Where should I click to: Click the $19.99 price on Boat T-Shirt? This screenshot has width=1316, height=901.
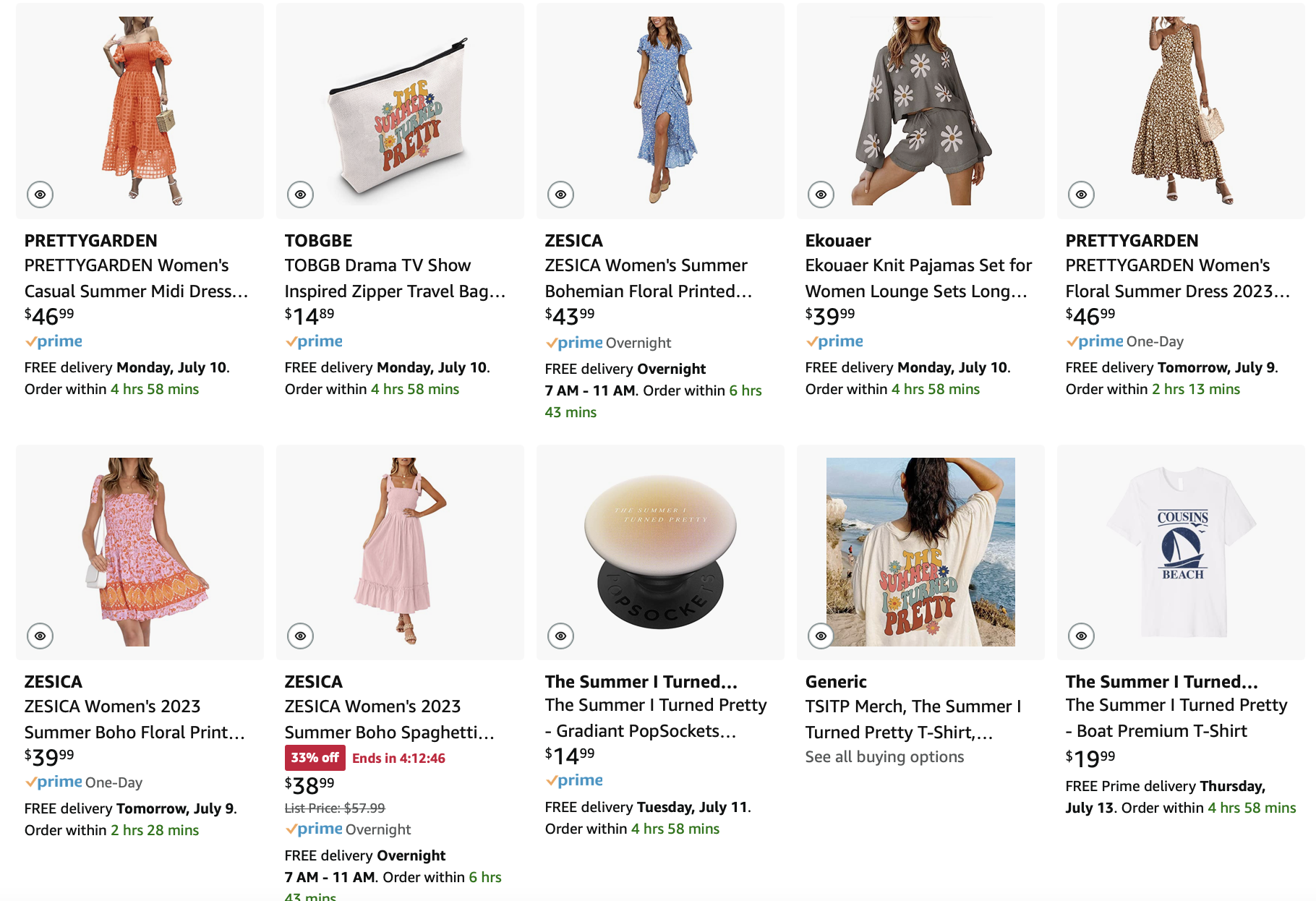tap(1090, 759)
